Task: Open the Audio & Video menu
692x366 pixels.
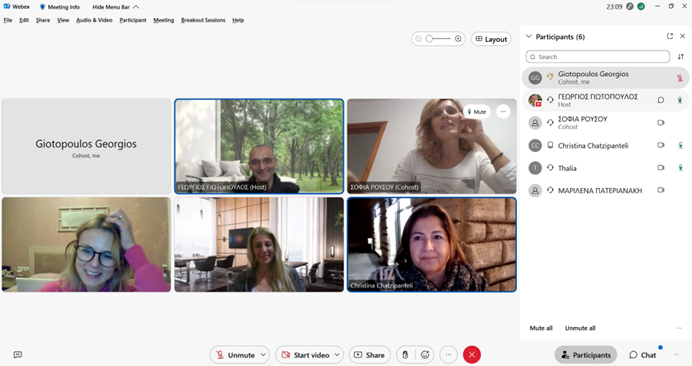Action: [x=94, y=20]
